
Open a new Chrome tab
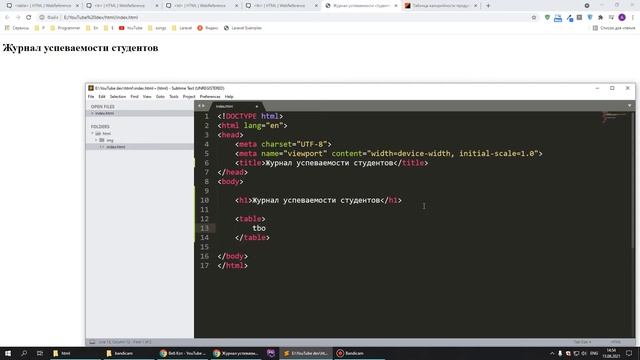pos(488,6)
